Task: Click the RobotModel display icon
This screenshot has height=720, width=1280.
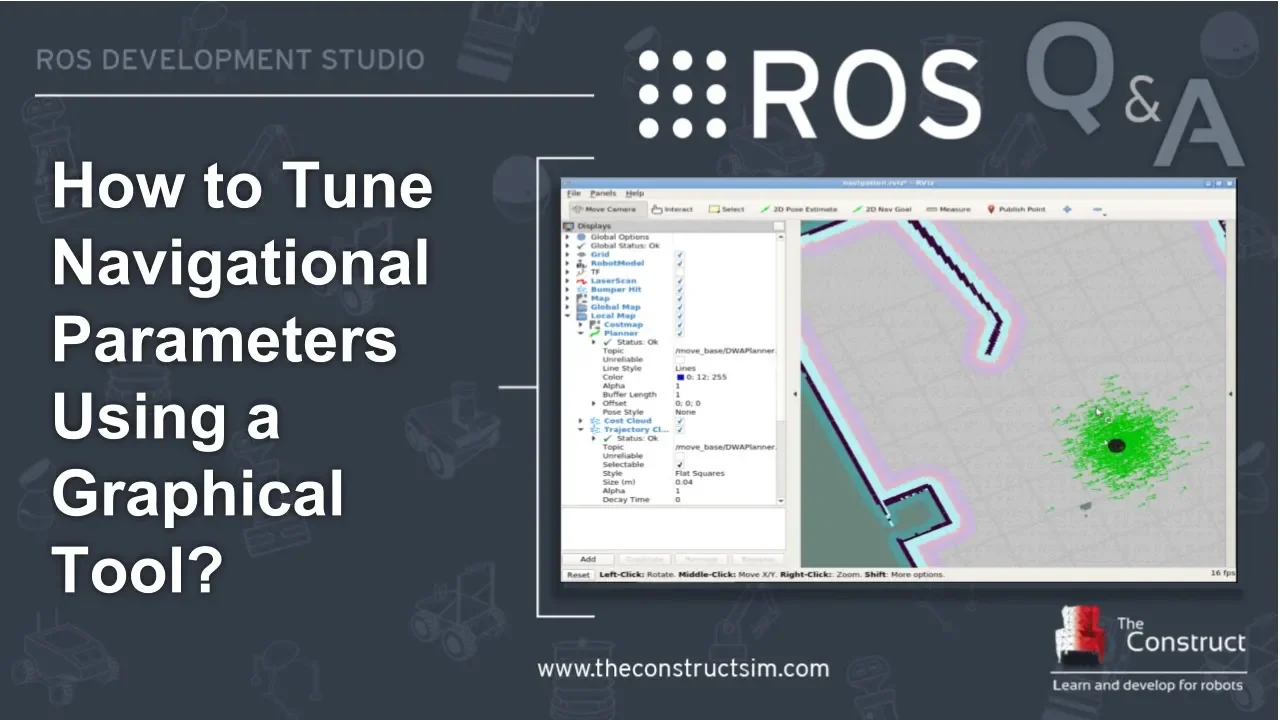Action: (x=581, y=263)
